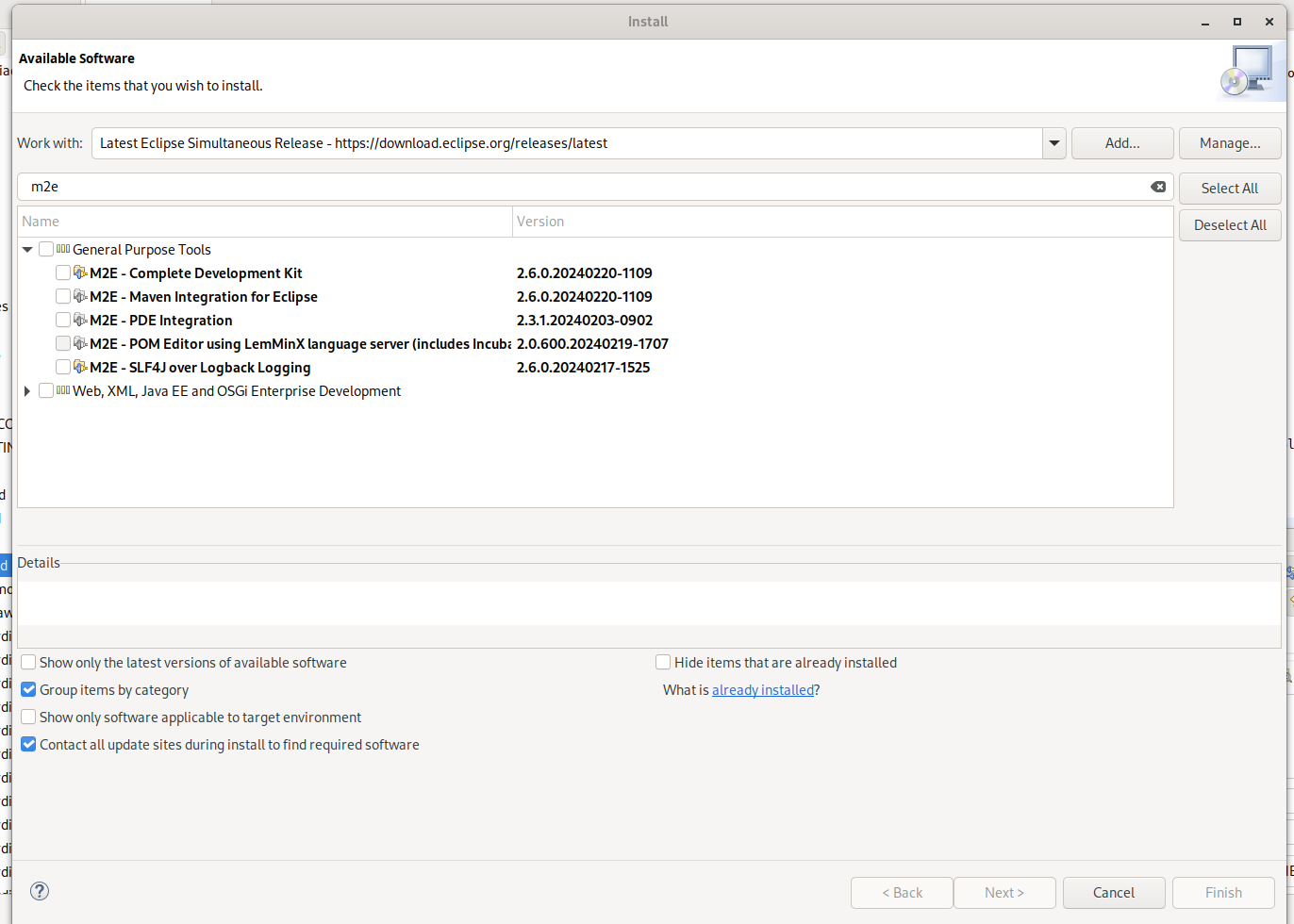Viewport: 1294px width, 924px height.
Task: Click Select All button
Action: pyautogui.click(x=1230, y=189)
